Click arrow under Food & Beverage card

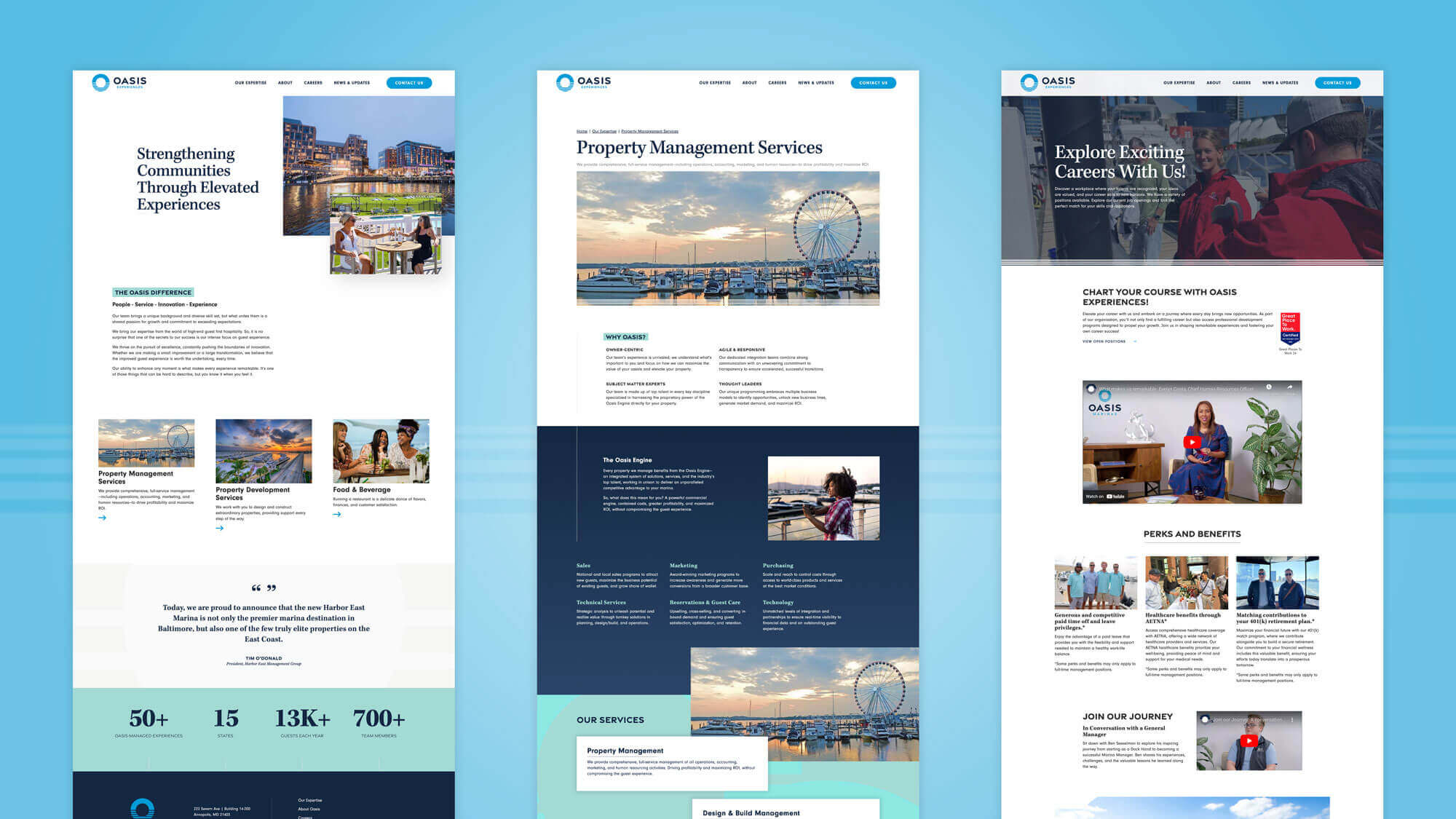click(337, 514)
